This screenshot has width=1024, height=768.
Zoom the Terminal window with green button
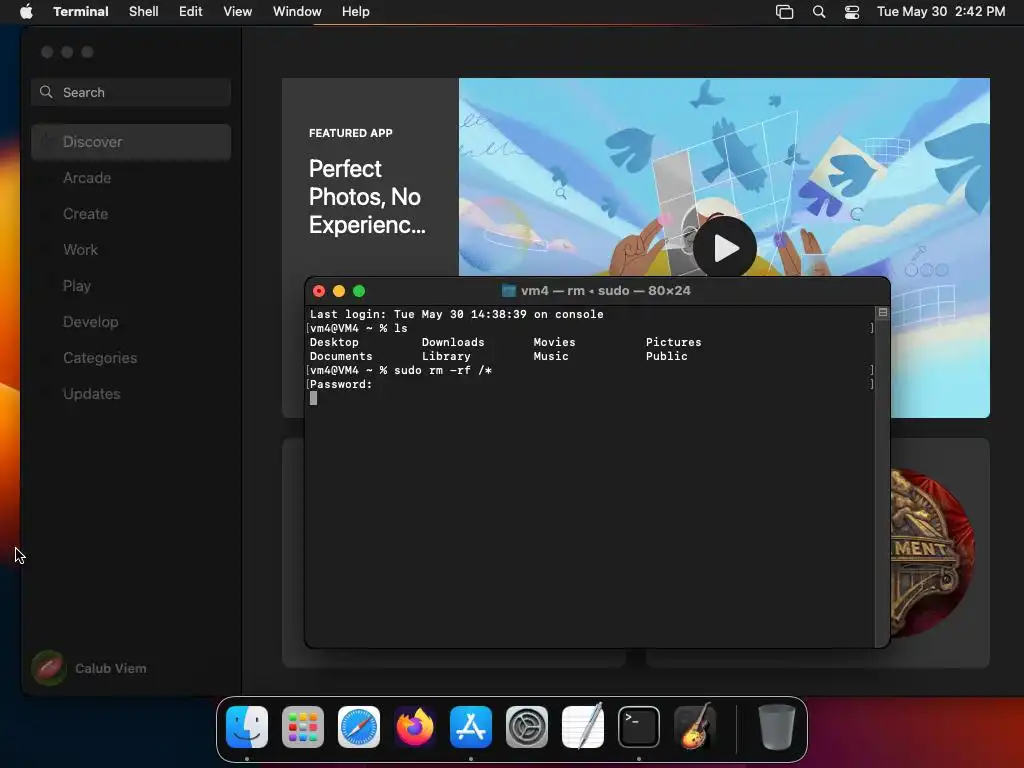[359, 291]
